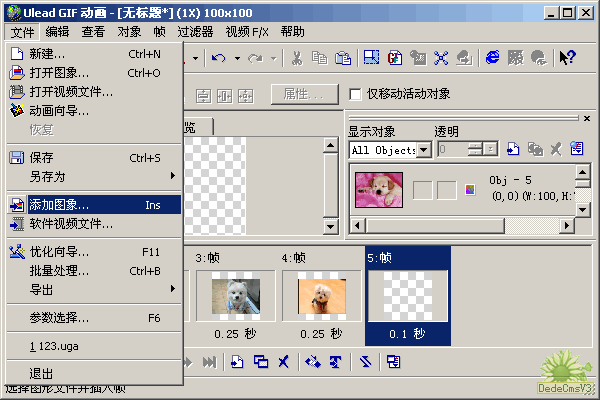Expand the 另存为 submenu

click(94, 176)
